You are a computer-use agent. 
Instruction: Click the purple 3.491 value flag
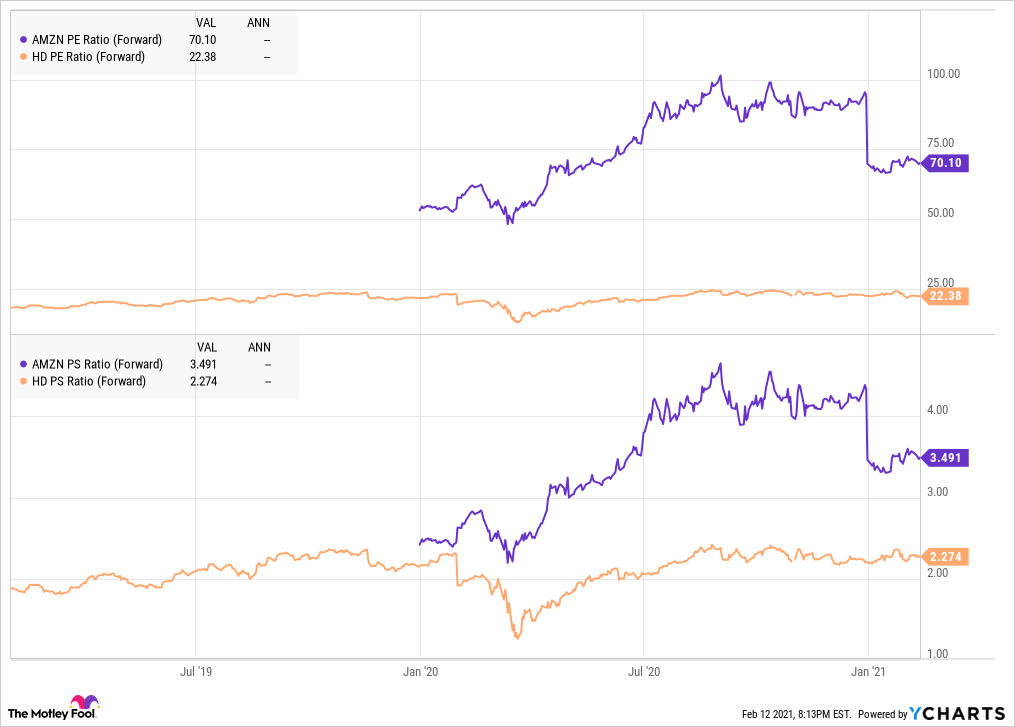pyautogui.click(x=946, y=457)
